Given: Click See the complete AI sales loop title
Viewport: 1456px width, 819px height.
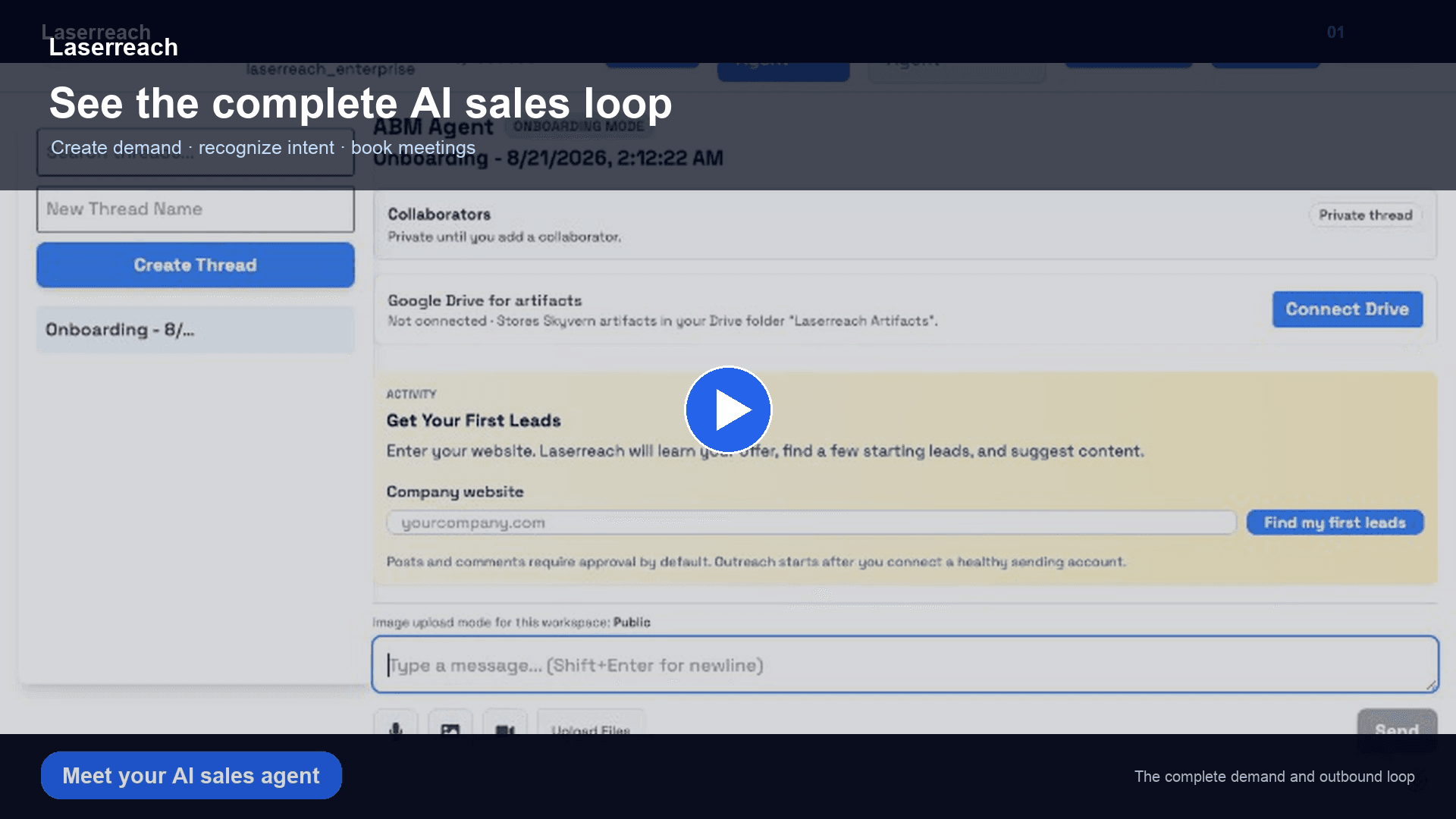Looking at the screenshot, I should tap(361, 103).
